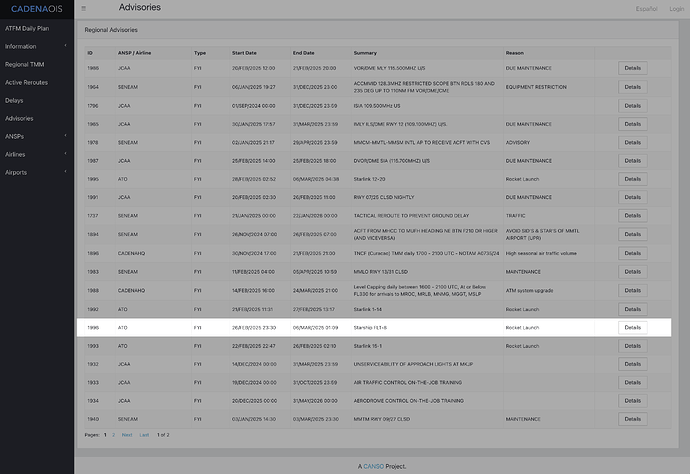Image resolution: width=690 pixels, height=474 pixels.
Task: Open Details for advisory 1737
Action: pos(632,216)
